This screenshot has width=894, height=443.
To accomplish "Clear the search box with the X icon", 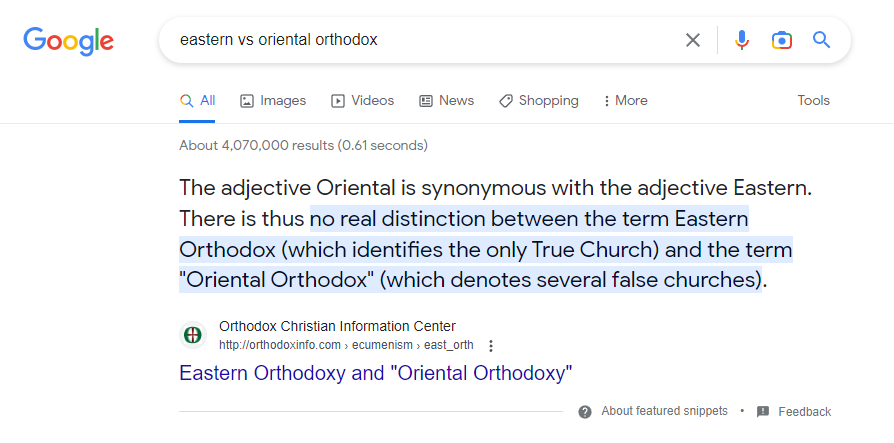I will [692, 40].
